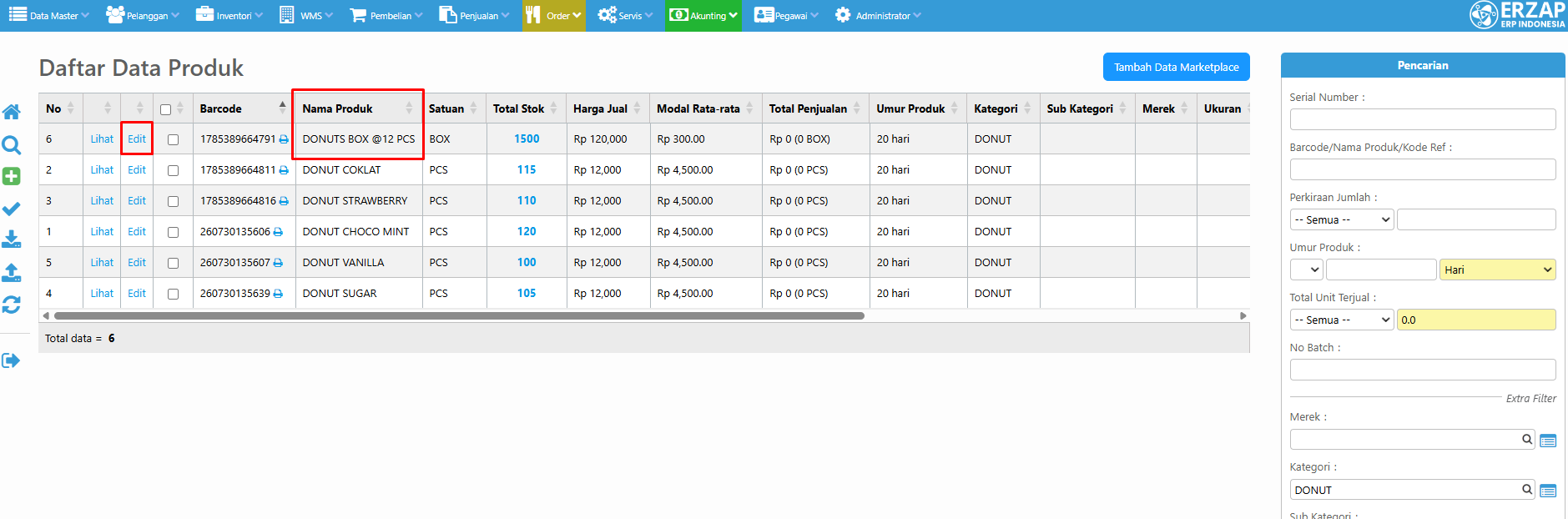Click Edit for DONUT SUGAR
This screenshot has width=1568, height=519.
click(137, 294)
